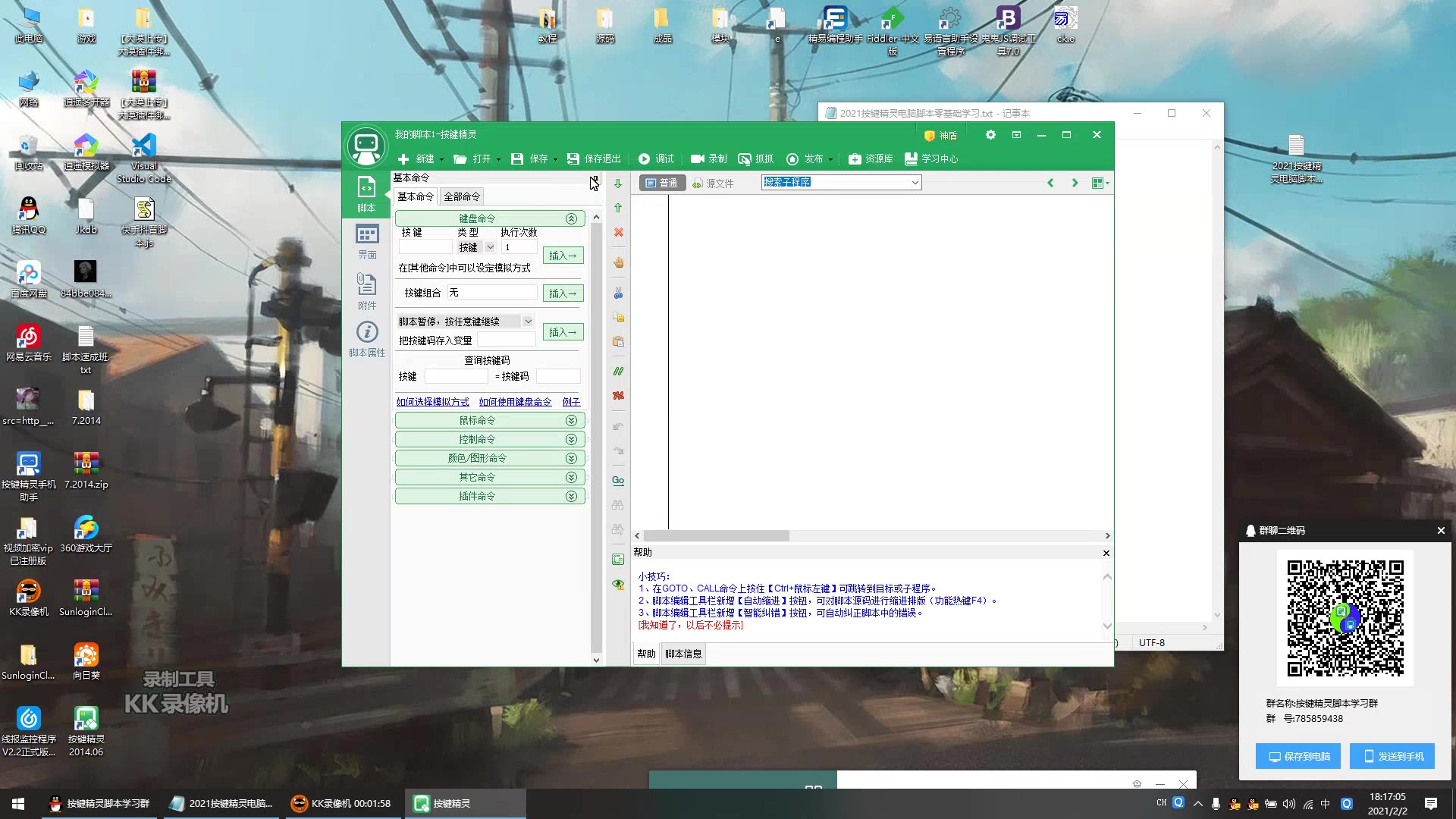Click the scissors cut icon
The width and height of the screenshot is (1456, 819).
pos(618,293)
